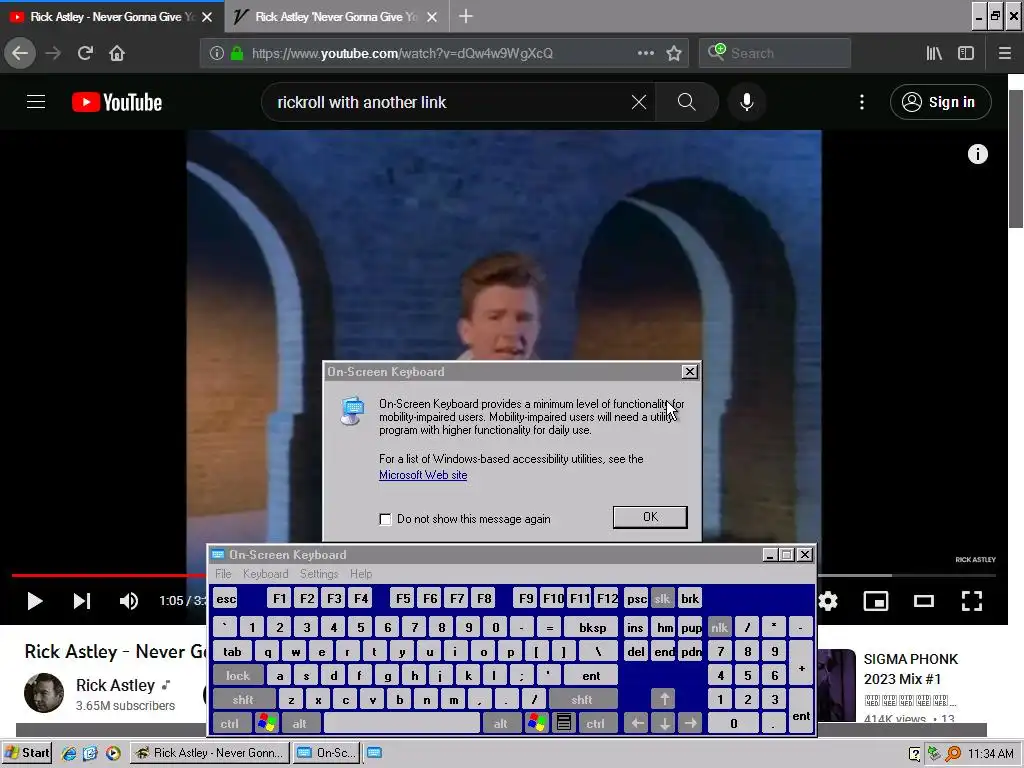This screenshot has width=1024, height=768.
Task: Submit YouTube search with magnifier button
Action: tap(686, 102)
